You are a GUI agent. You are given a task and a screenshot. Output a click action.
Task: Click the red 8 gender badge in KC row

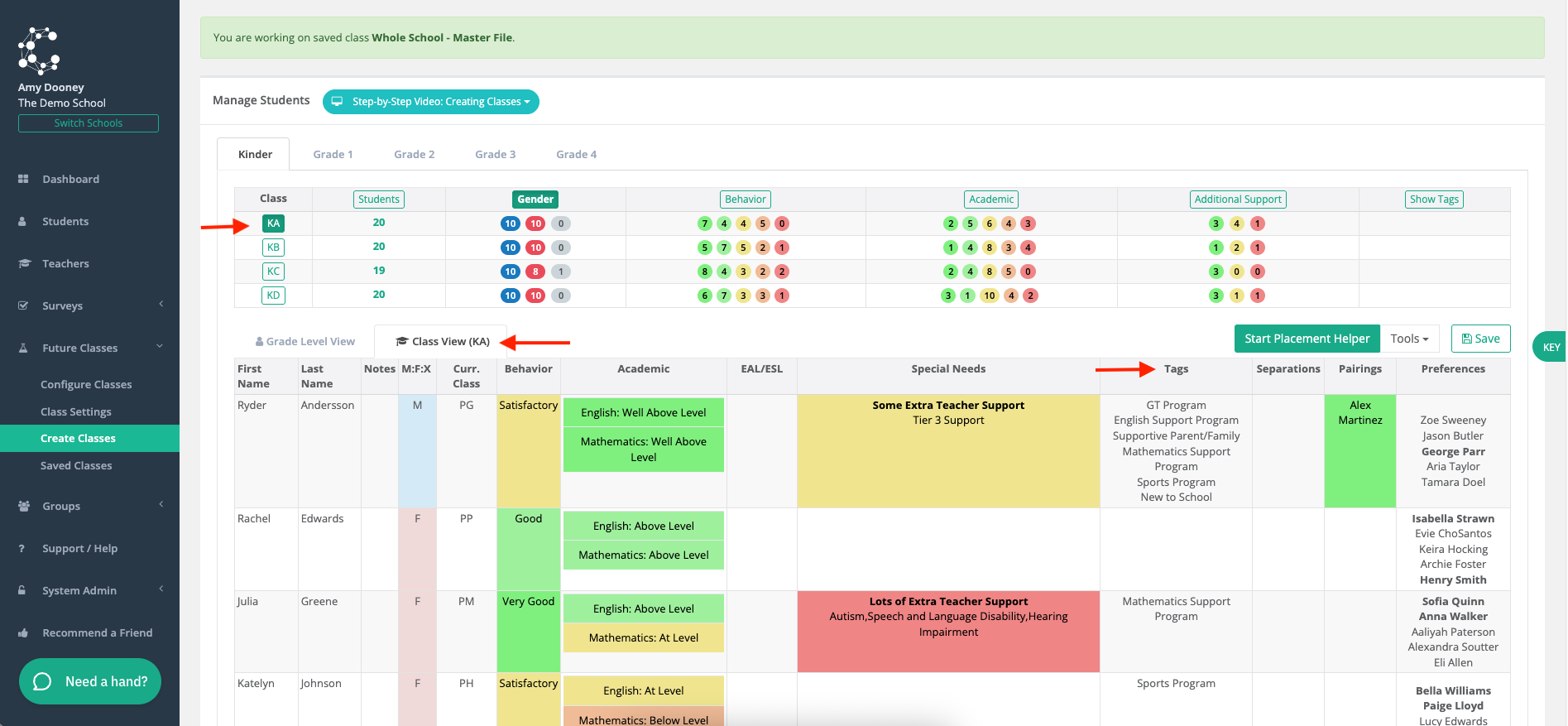pyautogui.click(x=535, y=272)
